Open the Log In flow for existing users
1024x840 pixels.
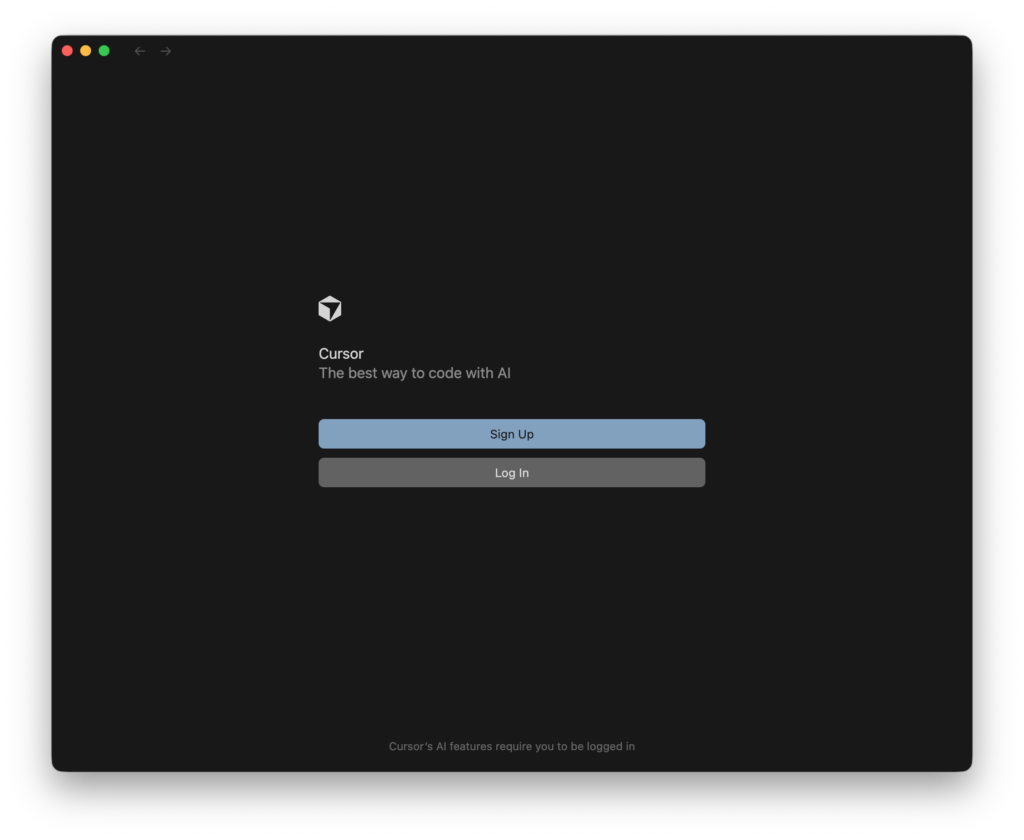pos(511,473)
